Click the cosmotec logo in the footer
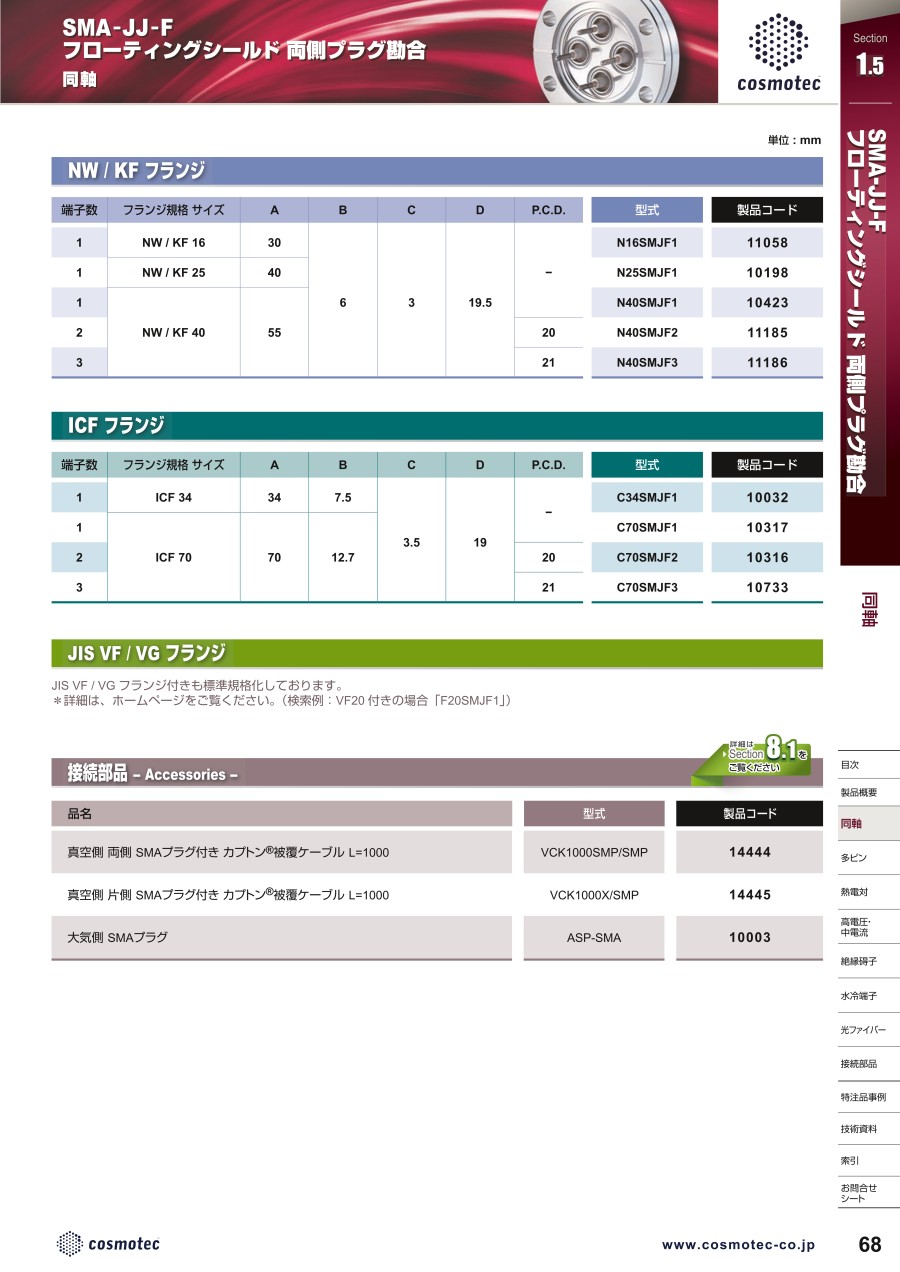900x1272 pixels. (x=109, y=1244)
